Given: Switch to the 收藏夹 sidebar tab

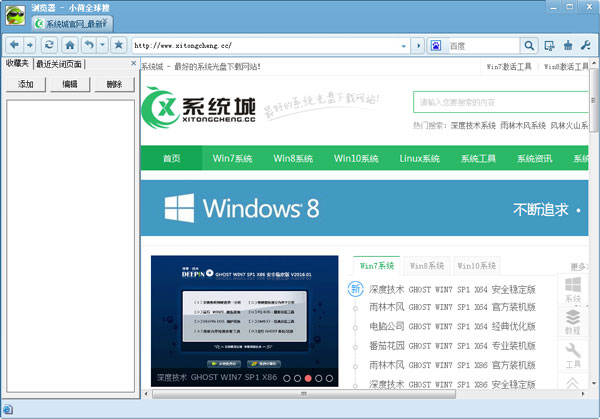Looking at the screenshot, I should [17, 64].
